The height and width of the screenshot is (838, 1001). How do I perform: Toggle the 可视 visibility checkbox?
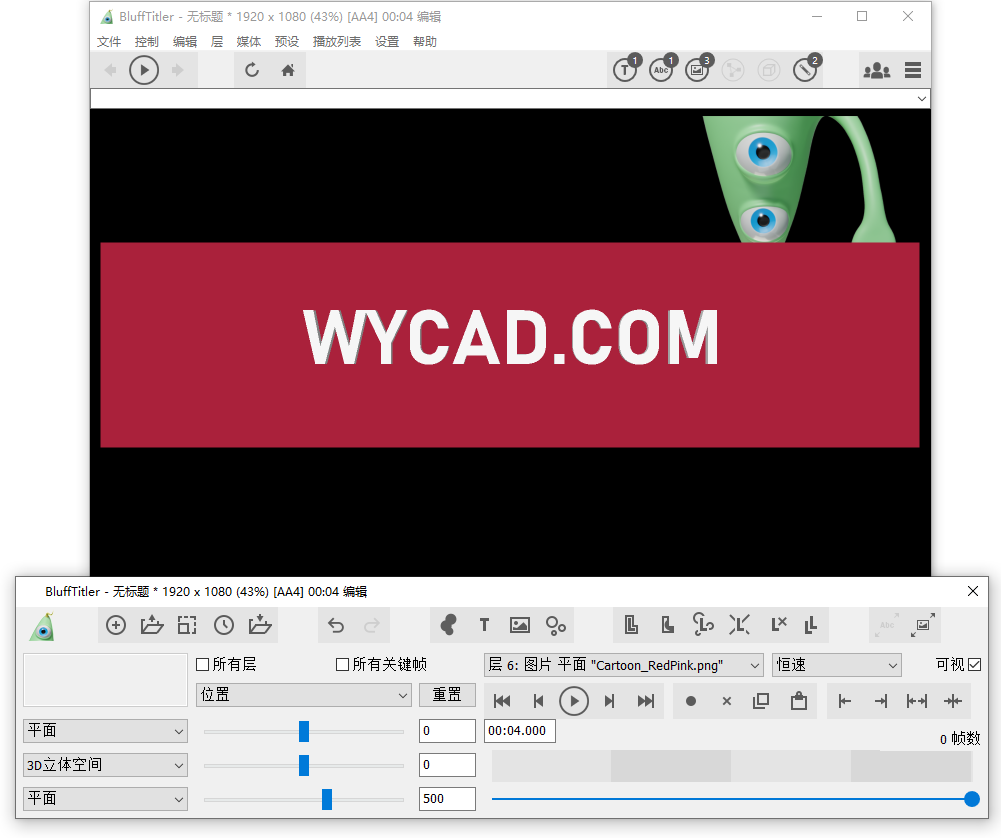(975, 665)
